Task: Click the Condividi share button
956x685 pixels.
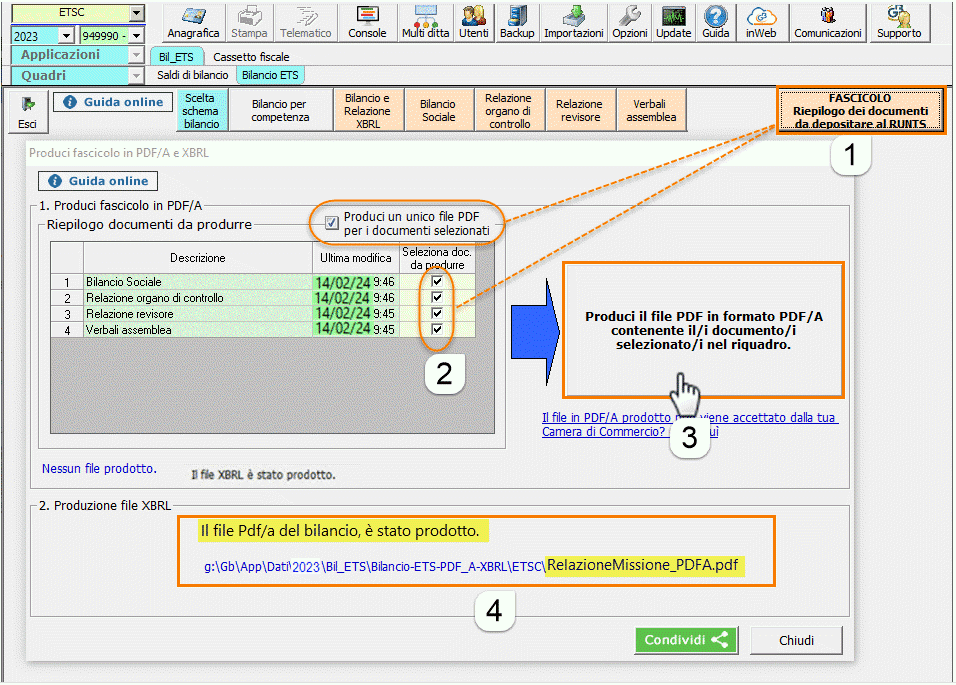Action: pyautogui.click(x=686, y=640)
